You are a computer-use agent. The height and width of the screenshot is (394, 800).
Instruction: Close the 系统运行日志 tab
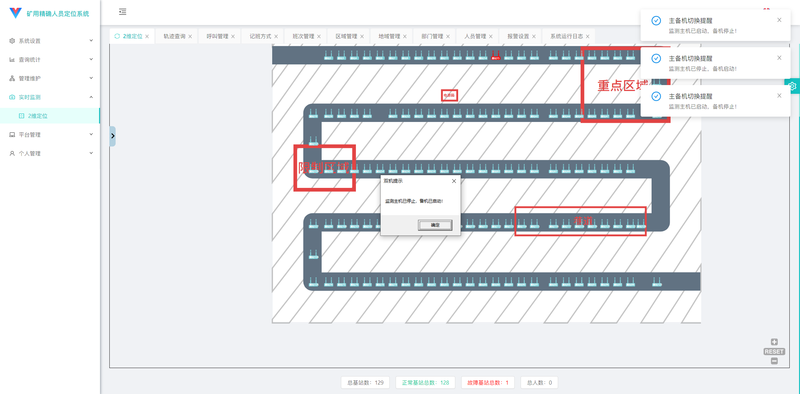588,37
